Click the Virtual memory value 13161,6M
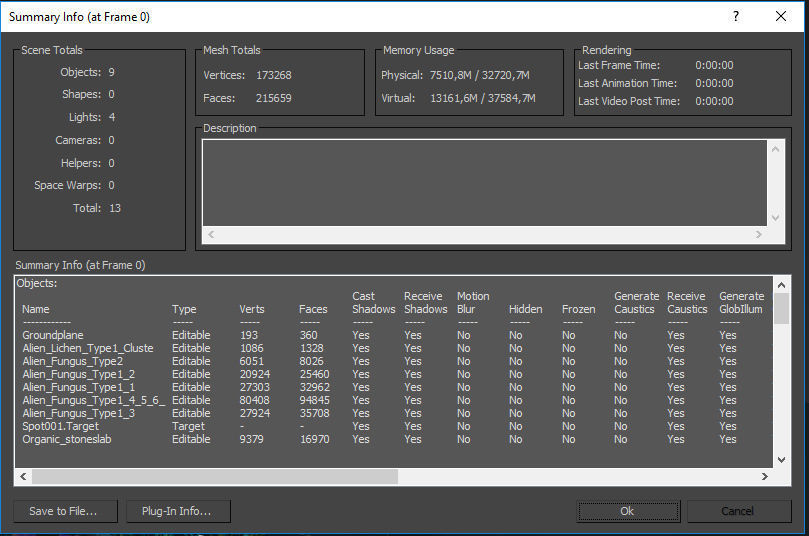The image size is (809, 536). (x=454, y=98)
